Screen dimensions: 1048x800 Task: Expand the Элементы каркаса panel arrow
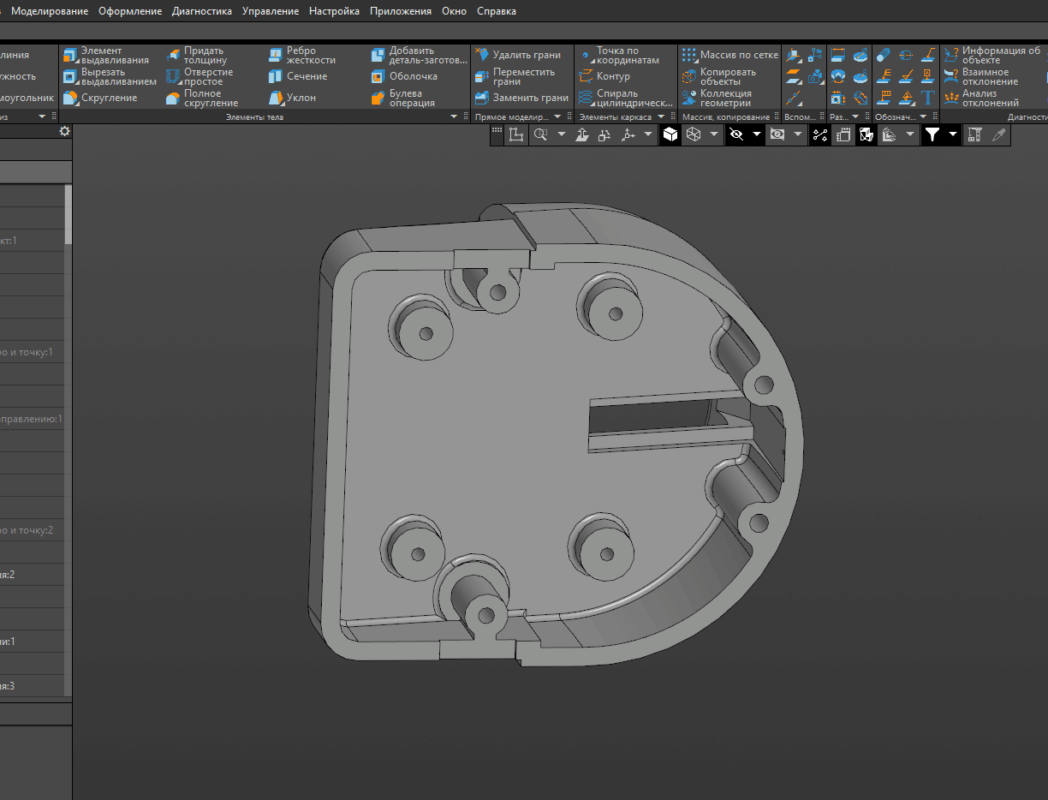tap(661, 117)
